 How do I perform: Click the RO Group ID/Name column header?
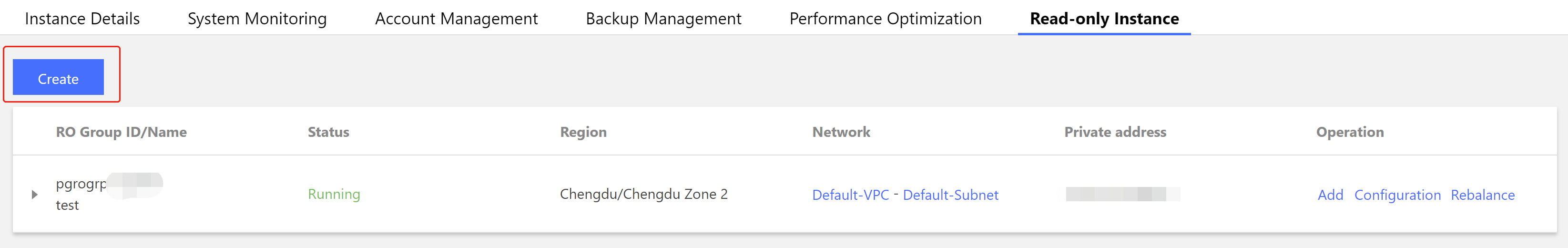[x=121, y=132]
